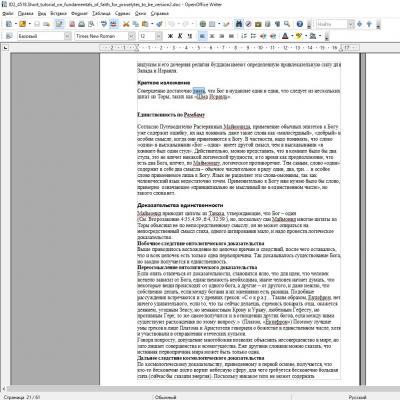Click the Format Paintbrush icon
The width and height of the screenshot is (400, 400).
(x=159, y=24)
